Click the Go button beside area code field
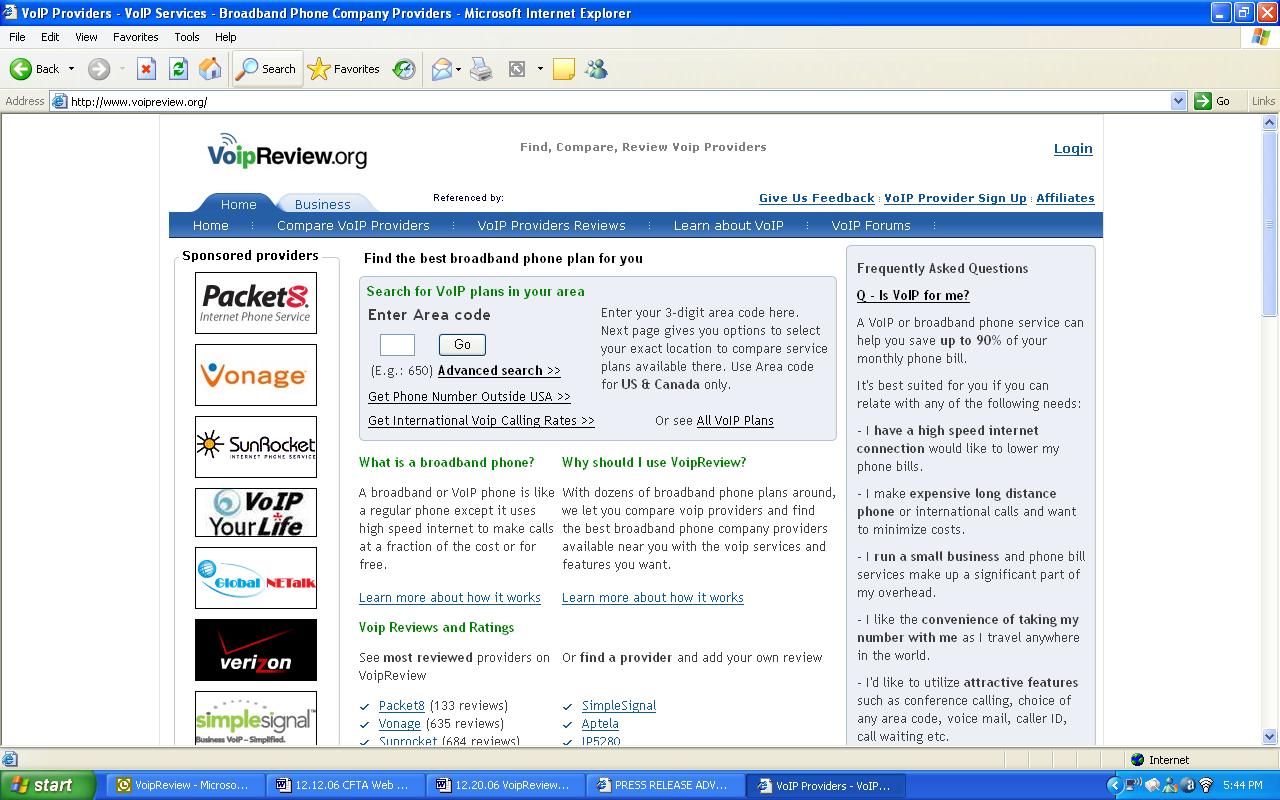The image size is (1280, 800). [462, 345]
